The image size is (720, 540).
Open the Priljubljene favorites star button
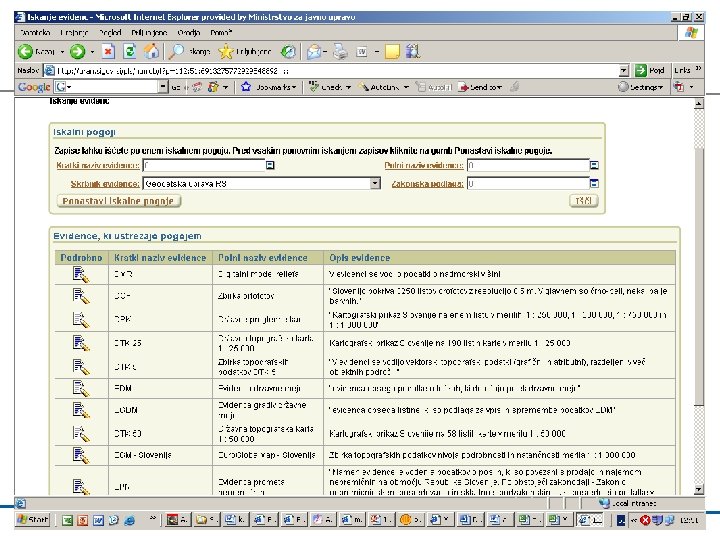[x=245, y=51]
